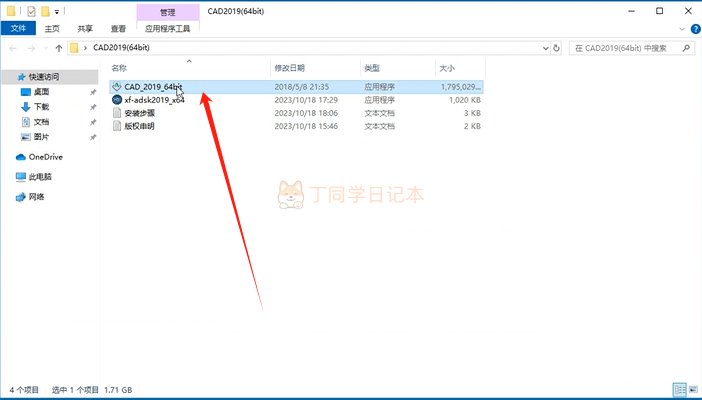Refresh the current folder
This screenshot has width=702, height=400.
click(x=556, y=48)
